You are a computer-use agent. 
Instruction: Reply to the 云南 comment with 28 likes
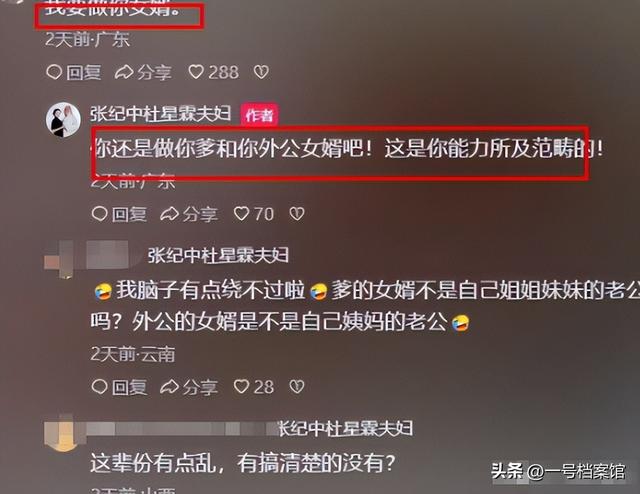(119, 387)
